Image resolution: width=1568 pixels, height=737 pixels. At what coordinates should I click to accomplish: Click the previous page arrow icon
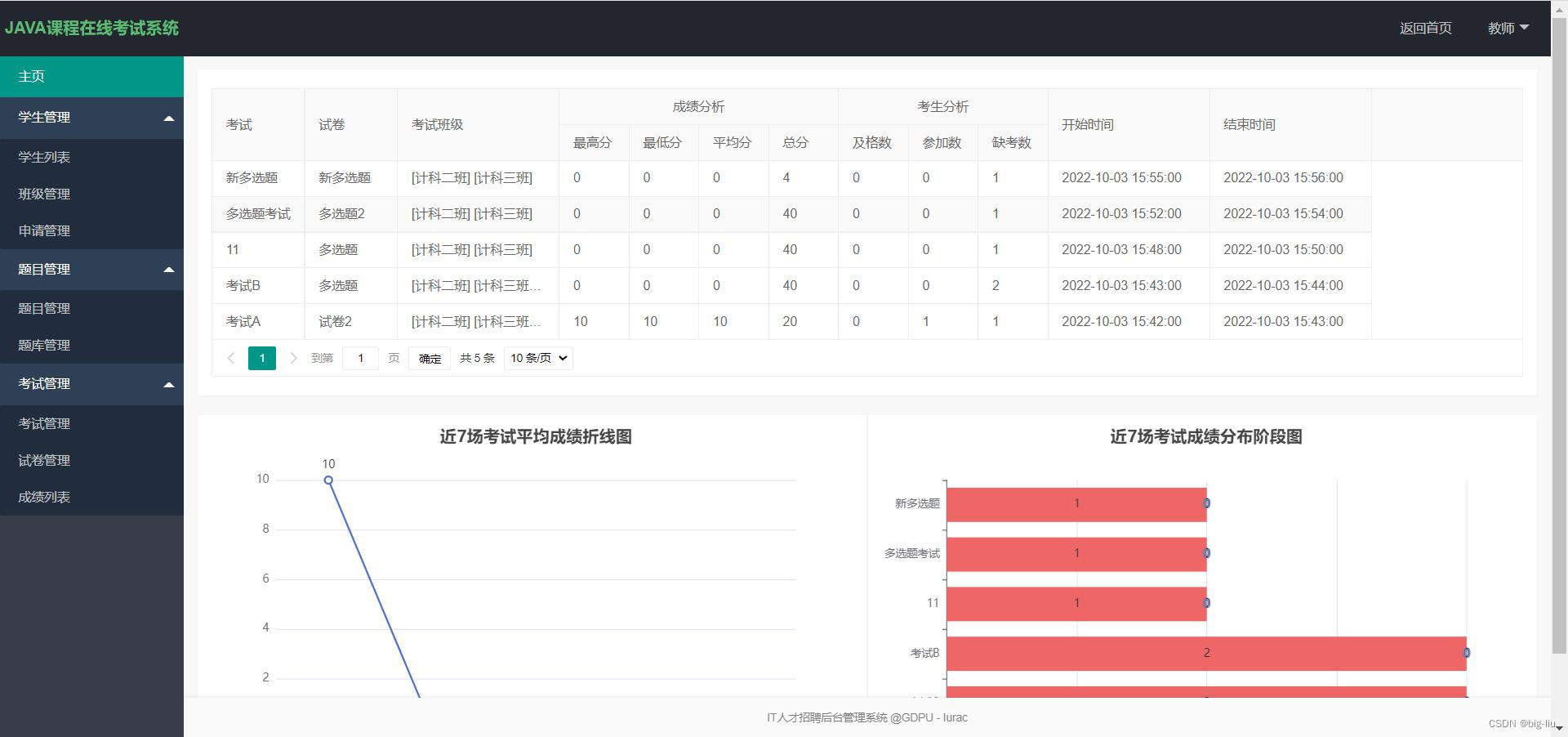tap(231, 358)
